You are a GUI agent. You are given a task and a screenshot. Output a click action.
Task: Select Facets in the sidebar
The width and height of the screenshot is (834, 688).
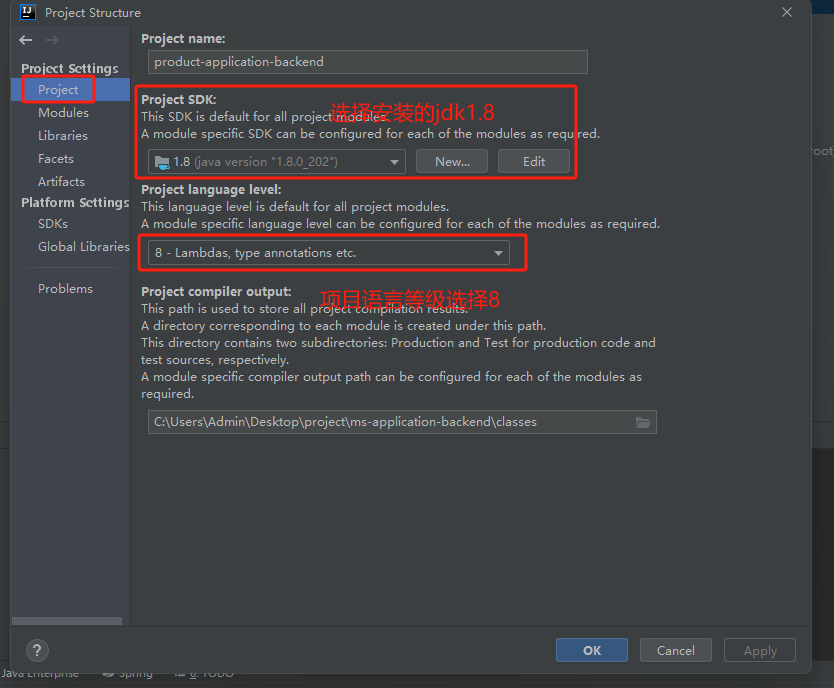(56, 159)
